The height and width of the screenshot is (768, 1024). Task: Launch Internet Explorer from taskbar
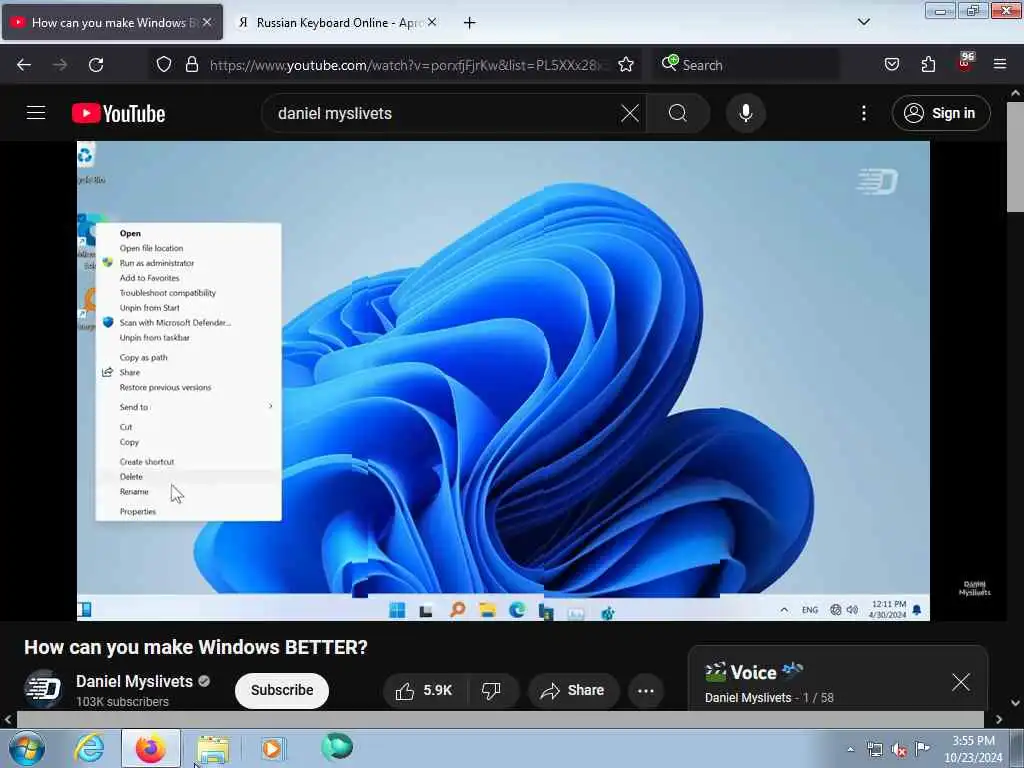[89, 748]
